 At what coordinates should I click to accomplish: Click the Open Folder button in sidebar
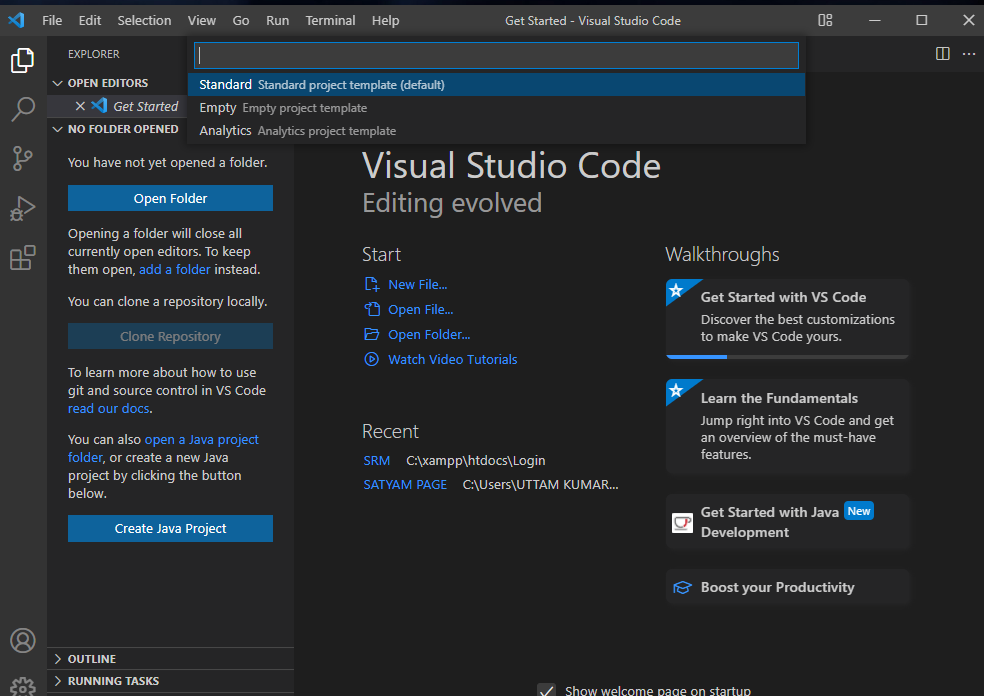coord(170,198)
